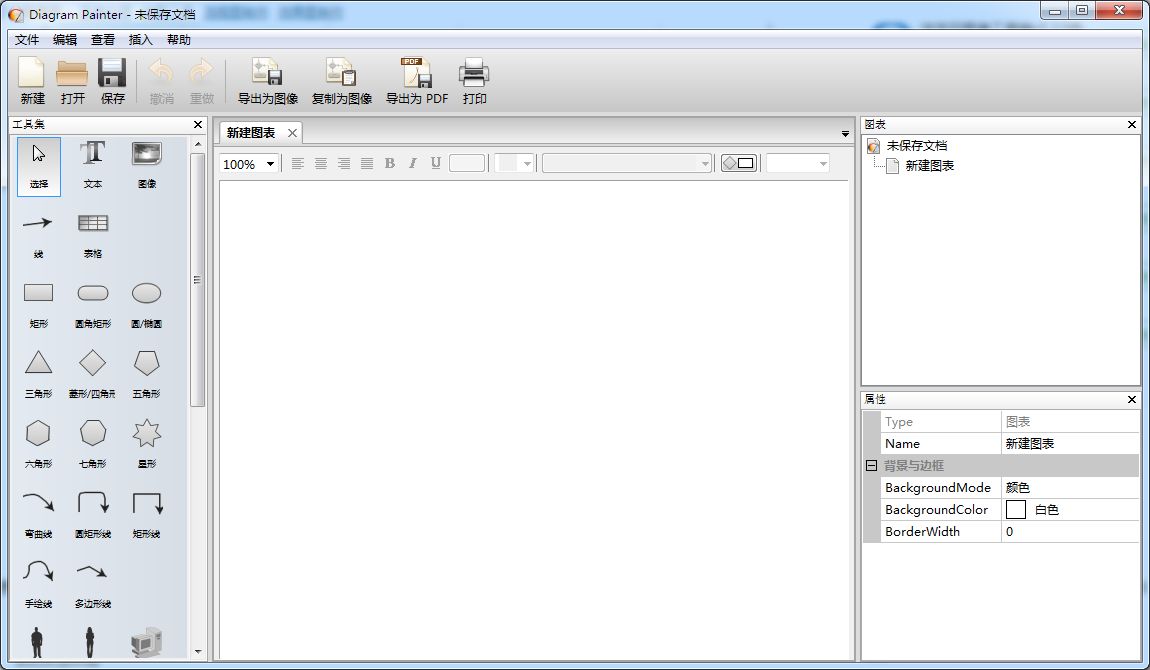1150x670 pixels.
Task: Select 新建图表 tree node
Action: [929, 166]
